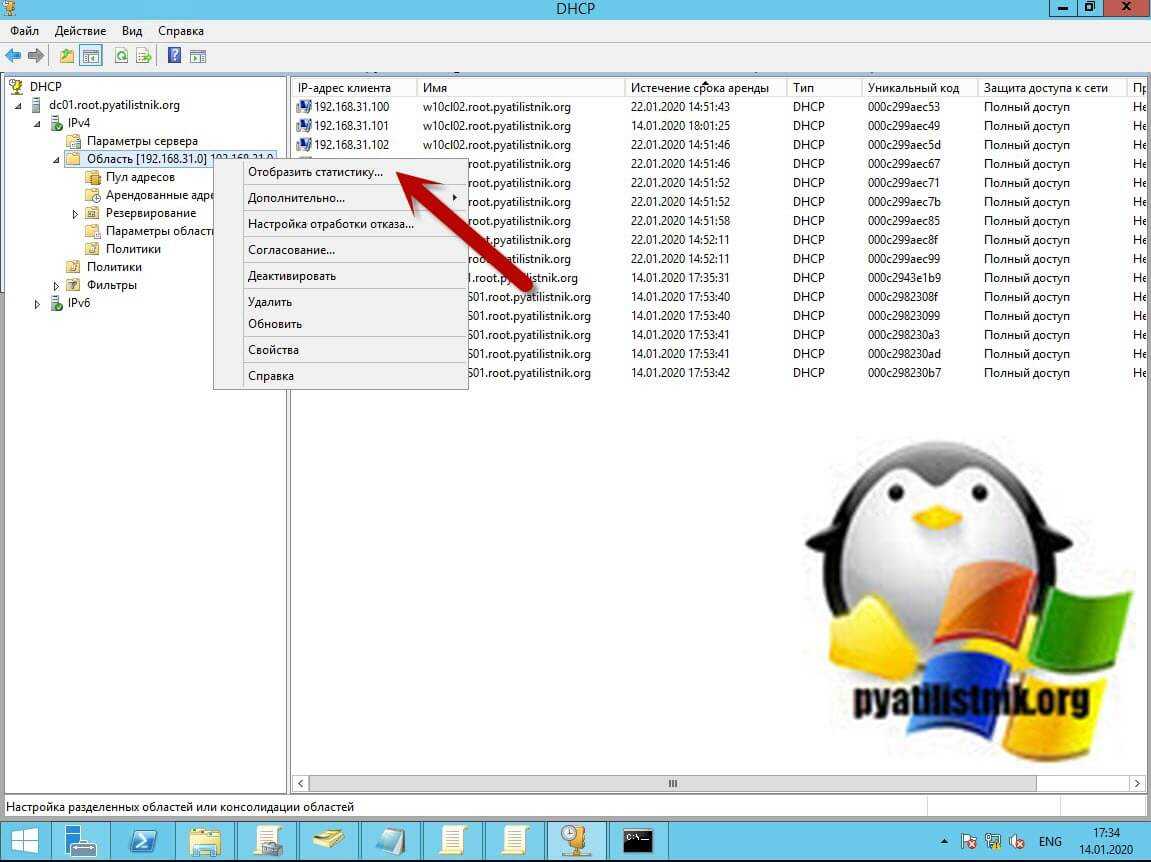1151x862 pixels.
Task: Open Help using the question mark icon
Action: click(x=174, y=56)
